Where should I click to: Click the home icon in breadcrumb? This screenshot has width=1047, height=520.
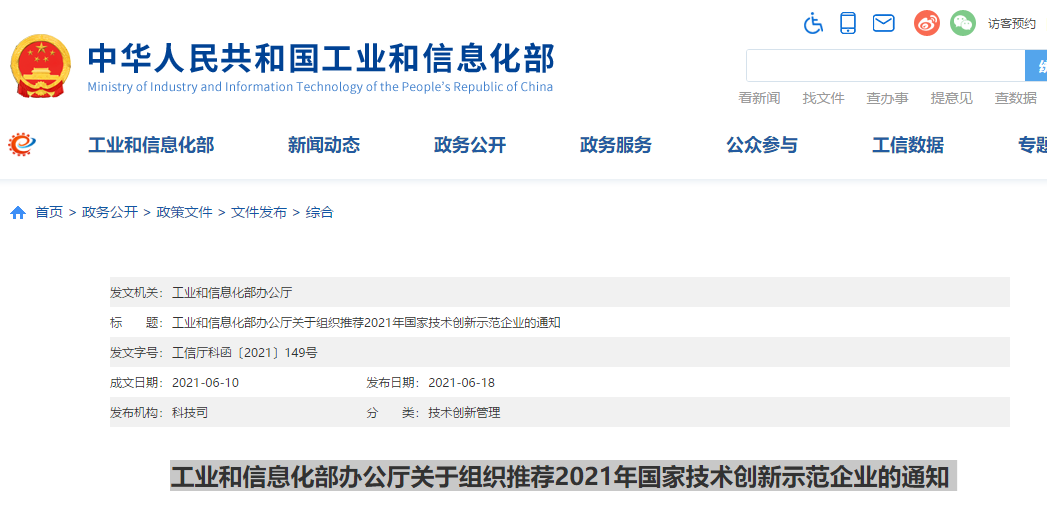pos(18,213)
